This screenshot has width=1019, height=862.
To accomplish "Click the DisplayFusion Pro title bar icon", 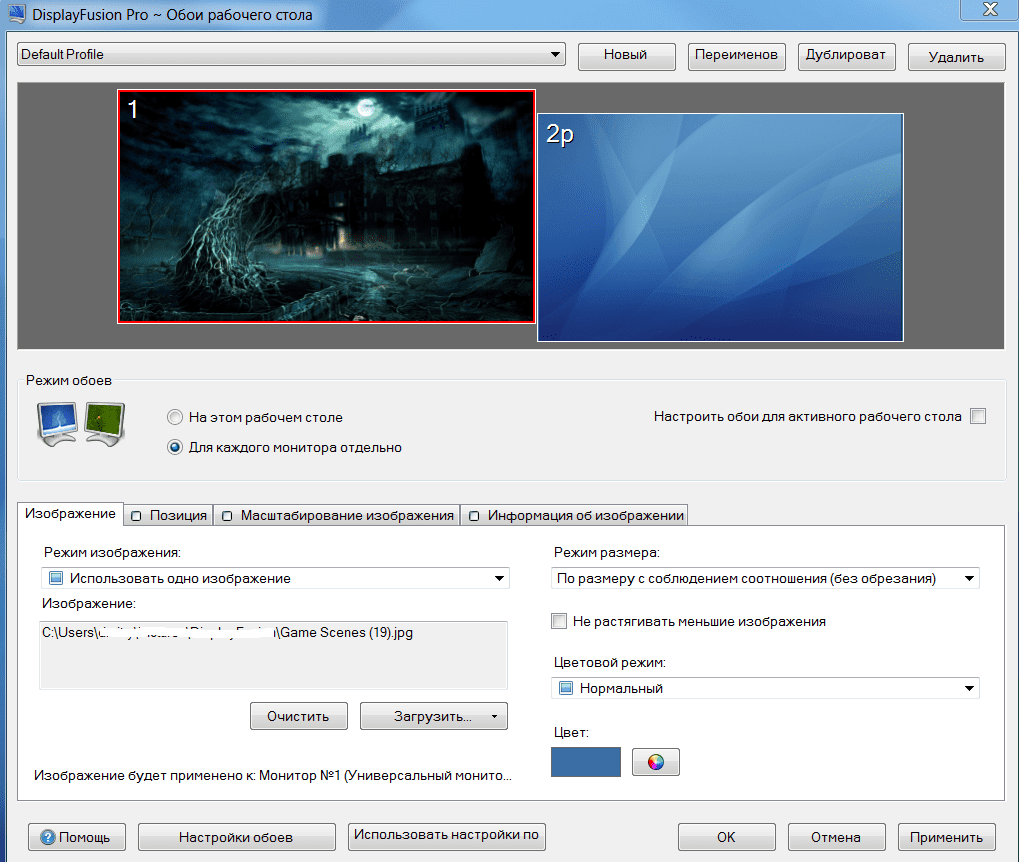I will pyautogui.click(x=18, y=13).
